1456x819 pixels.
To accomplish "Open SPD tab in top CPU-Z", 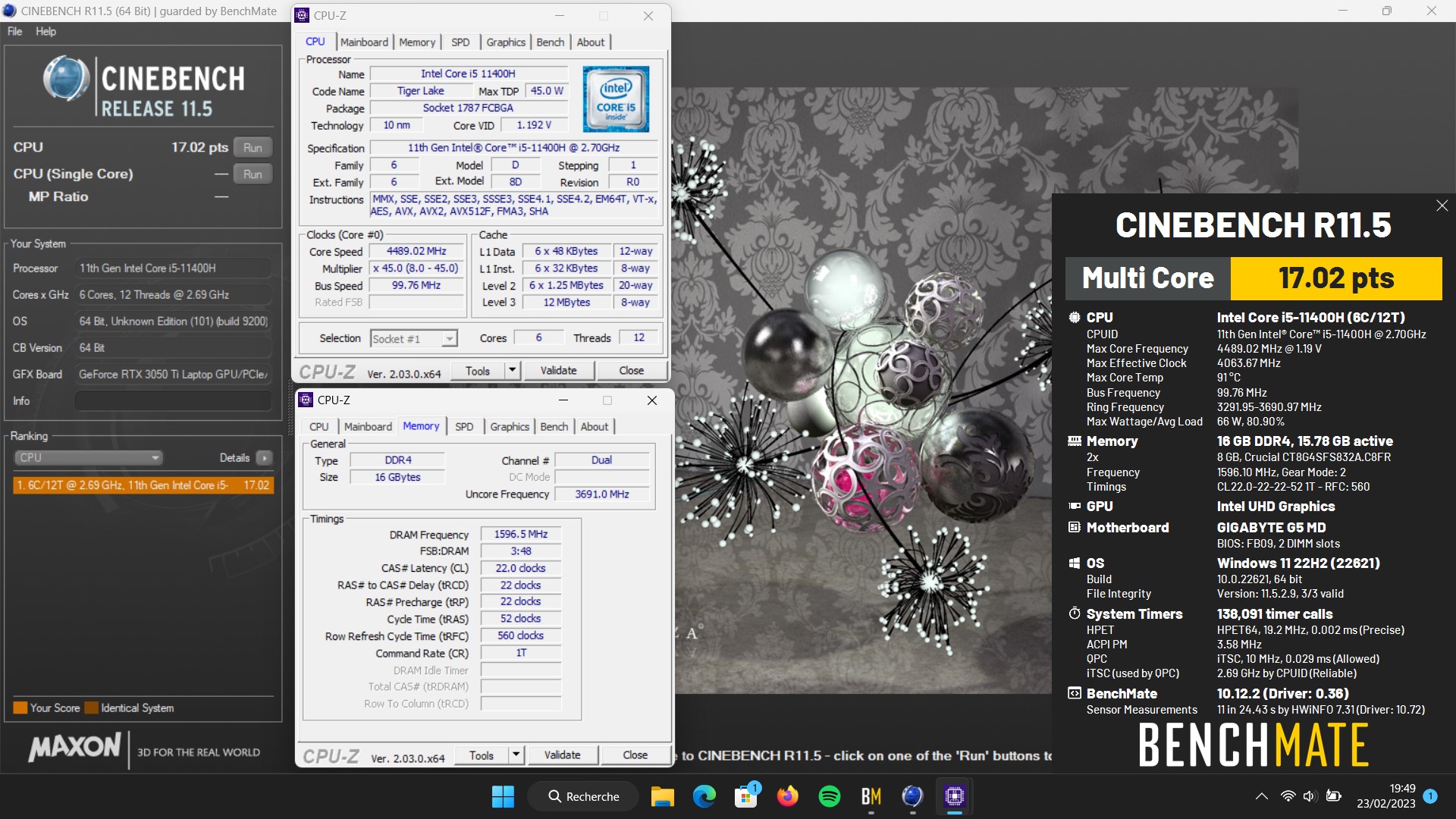I will [x=460, y=42].
